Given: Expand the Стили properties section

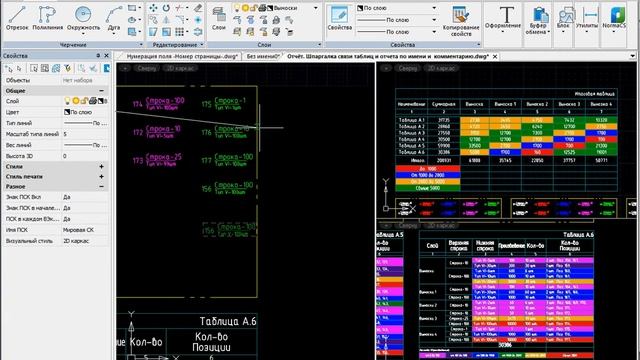Looking at the screenshot, I should 101,167.
